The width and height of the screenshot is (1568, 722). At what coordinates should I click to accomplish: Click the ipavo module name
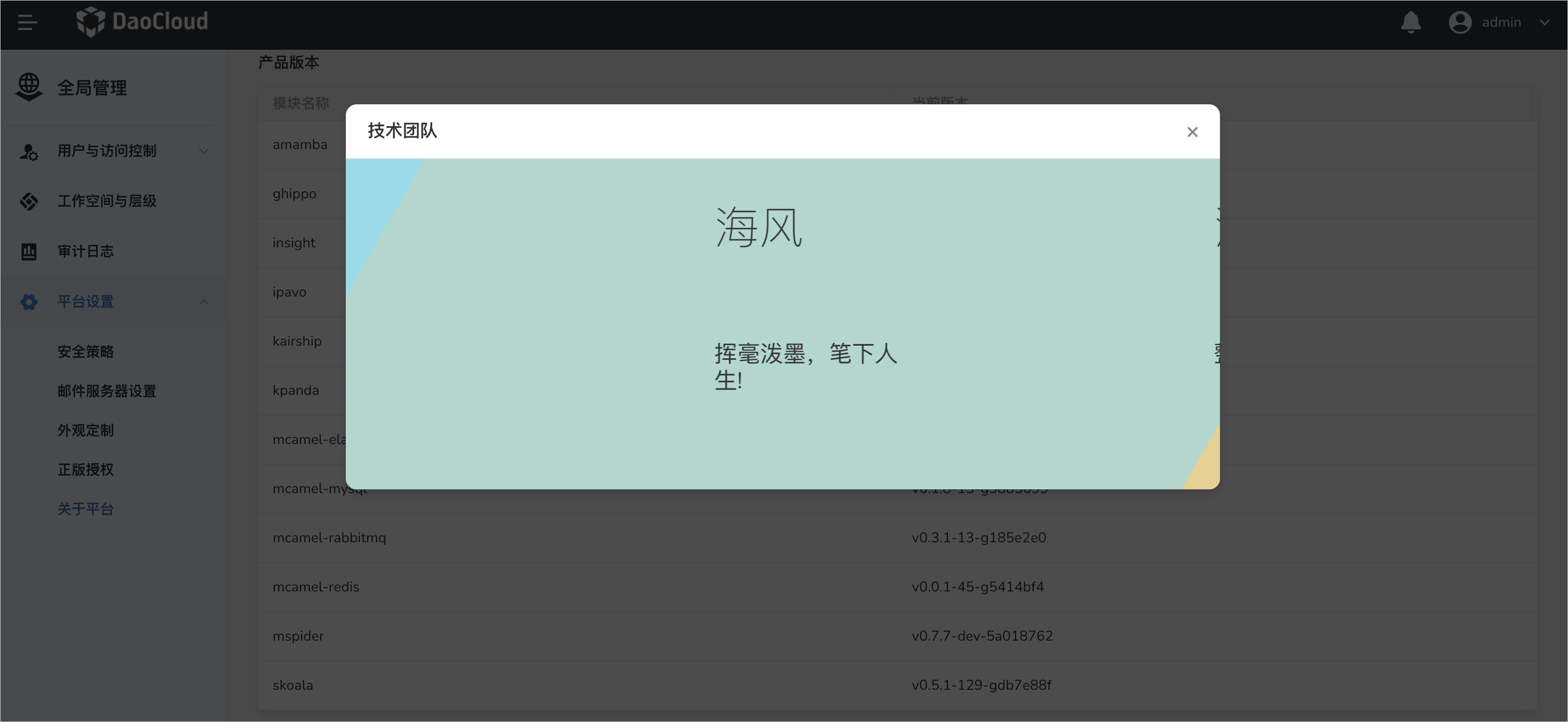(x=289, y=292)
